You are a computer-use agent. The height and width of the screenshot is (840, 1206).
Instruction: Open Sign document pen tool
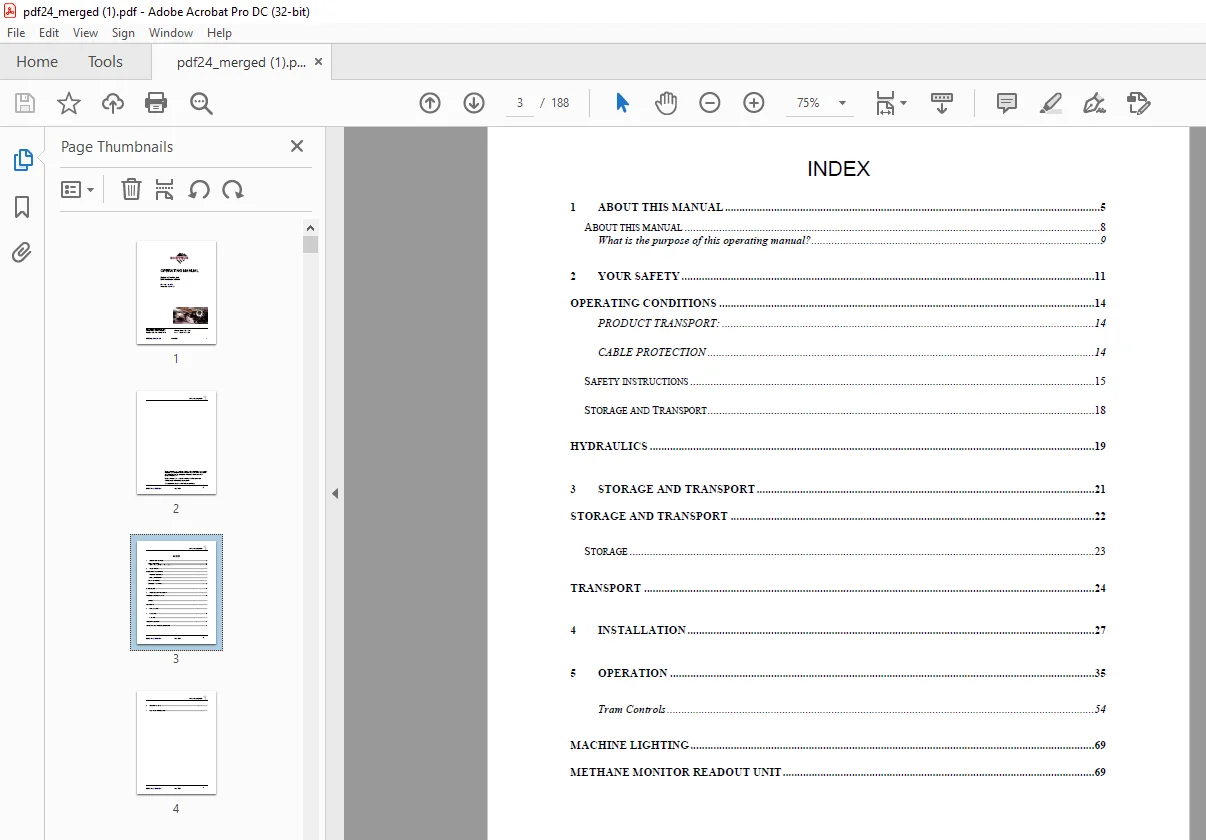[x=1094, y=103]
